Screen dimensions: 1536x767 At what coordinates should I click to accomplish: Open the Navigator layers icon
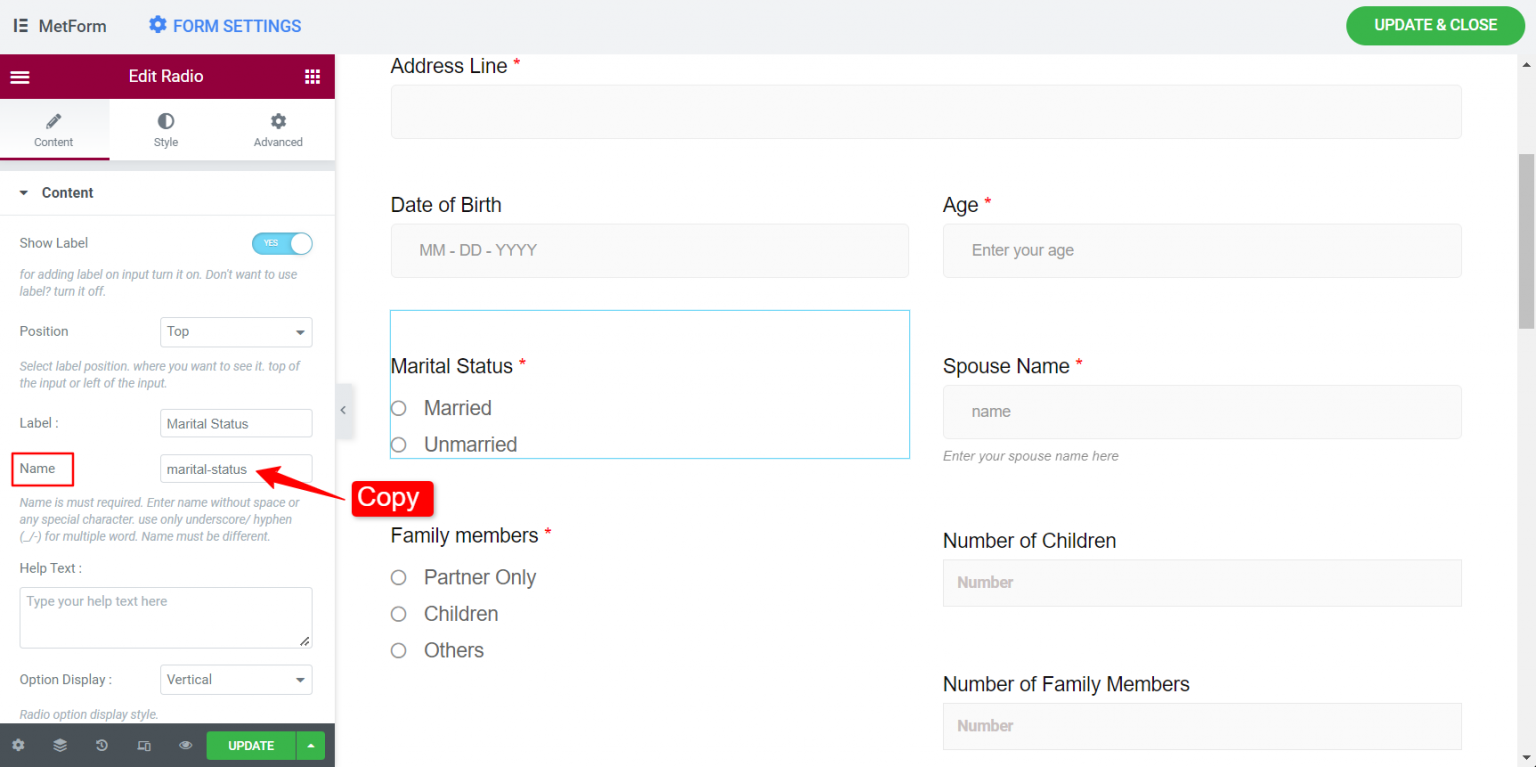(x=60, y=745)
